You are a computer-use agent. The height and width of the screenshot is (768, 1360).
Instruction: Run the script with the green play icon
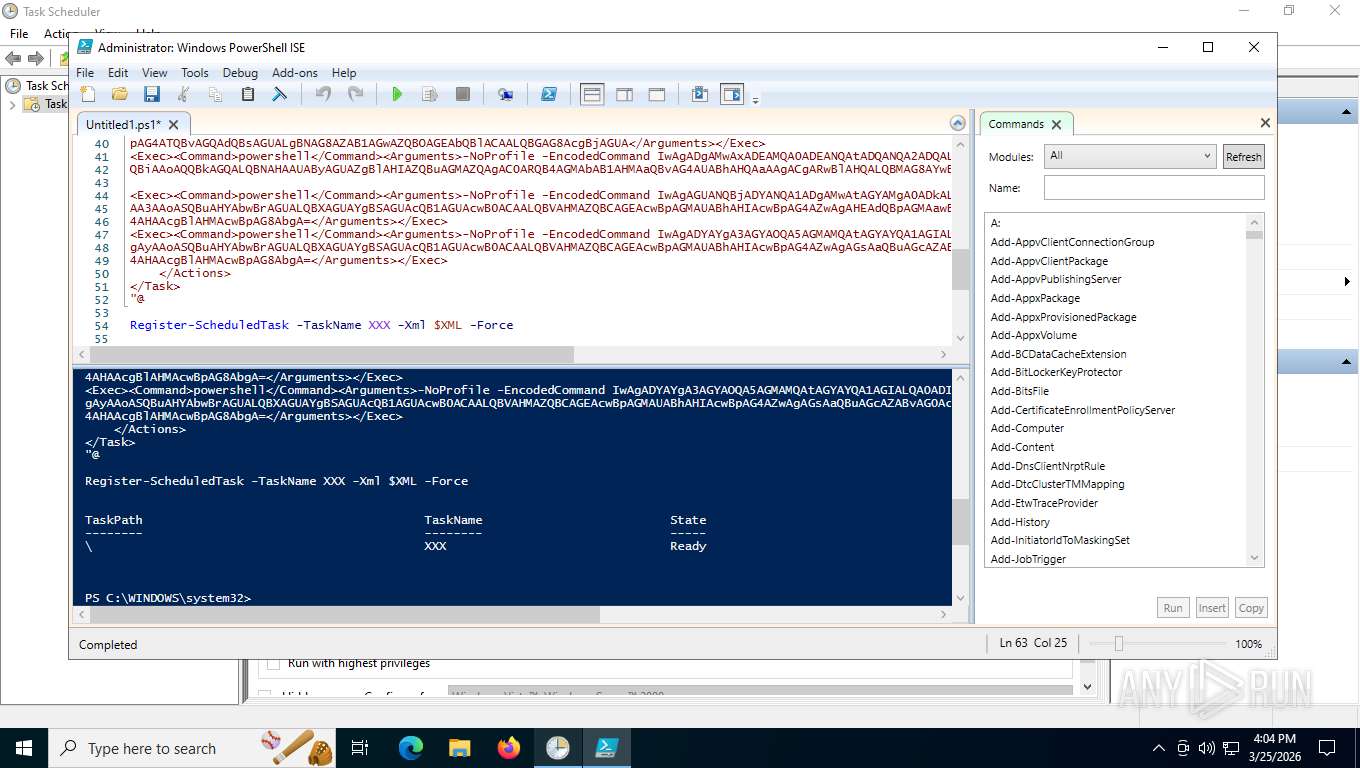click(x=397, y=94)
